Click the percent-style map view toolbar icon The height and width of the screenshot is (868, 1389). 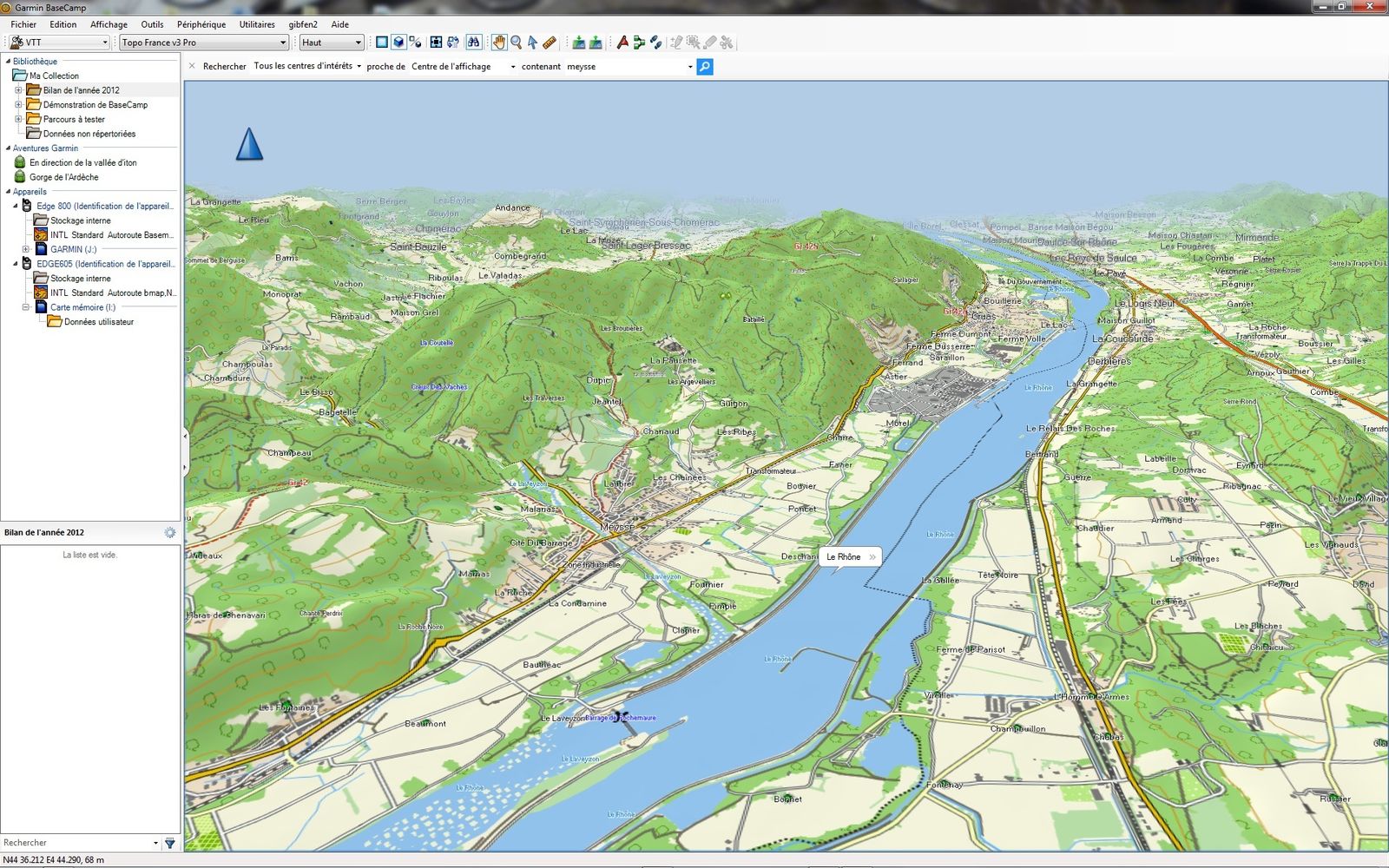pyautogui.click(x=415, y=42)
